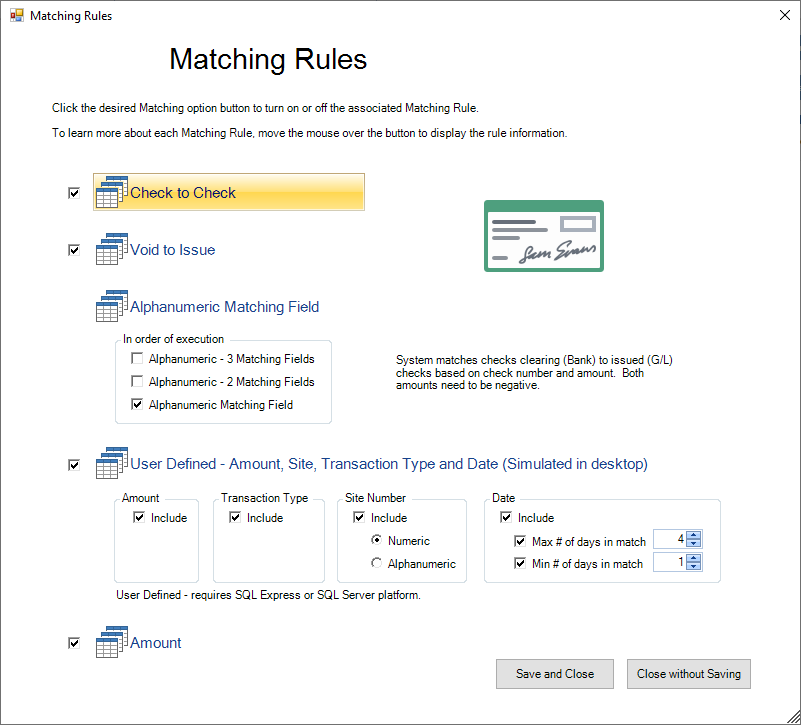Enable Alphanumeric - 3 Matching Fields

[137, 358]
